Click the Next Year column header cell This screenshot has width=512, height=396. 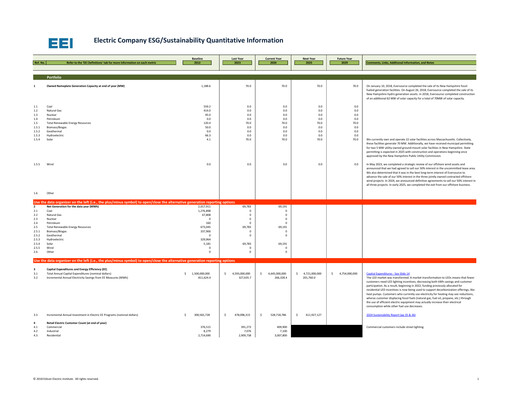click(x=309, y=62)
